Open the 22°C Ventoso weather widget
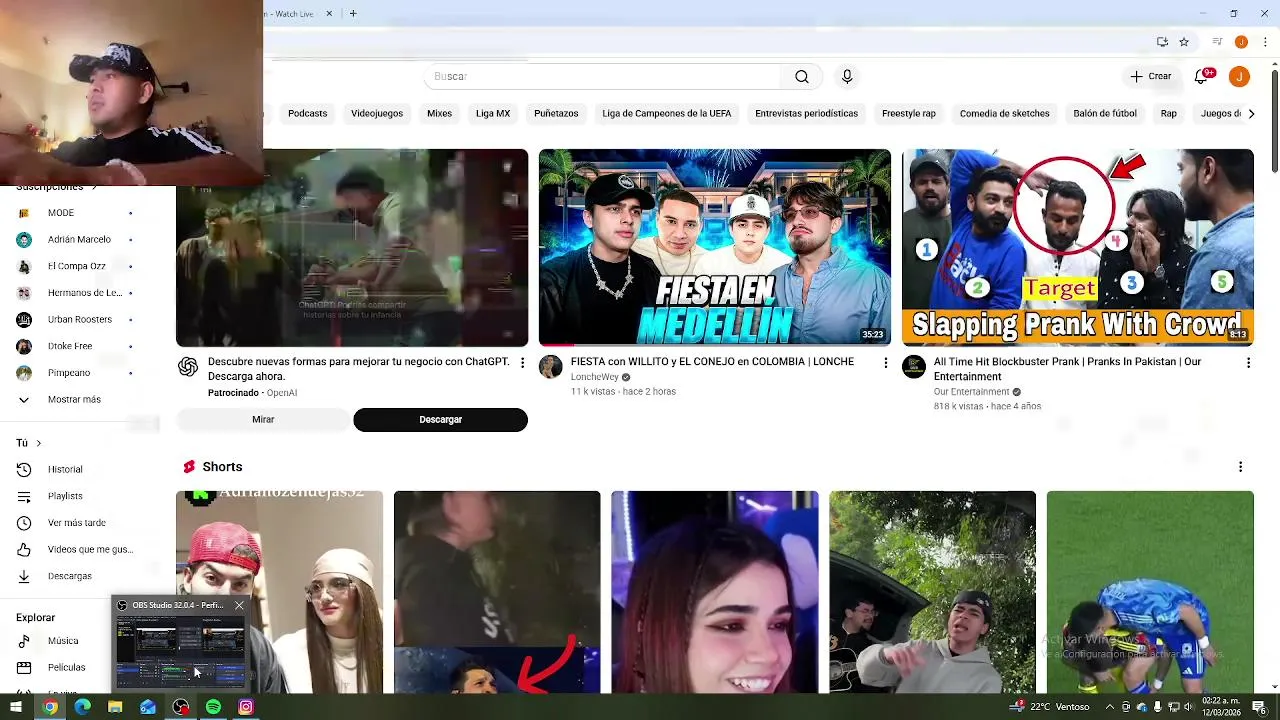This screenshot has width=1280, height=720. click(1050, 707)
